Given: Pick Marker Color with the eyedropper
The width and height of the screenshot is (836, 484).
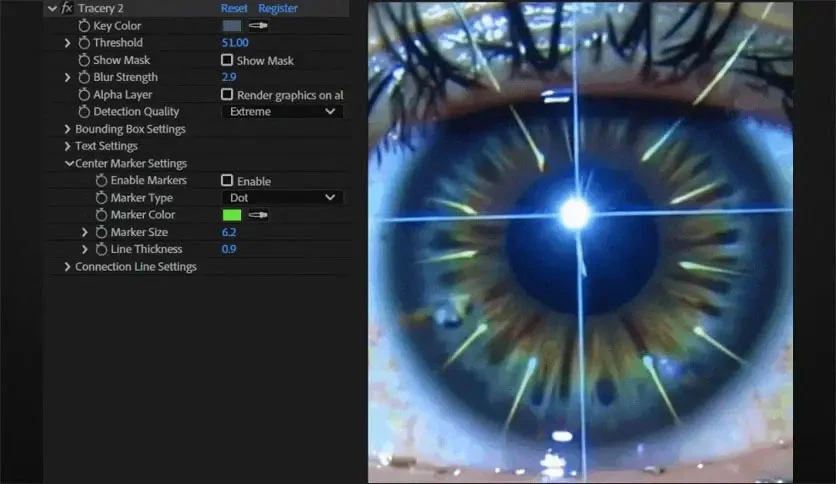Looking at the screenshot, I should tap(258, 215).
